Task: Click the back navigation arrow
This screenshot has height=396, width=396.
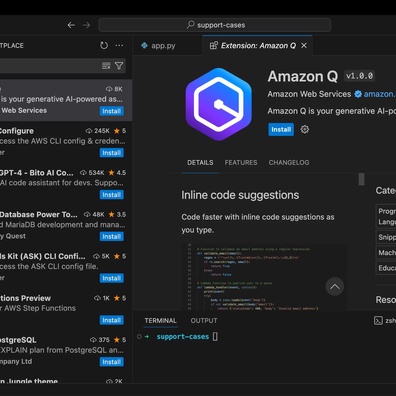Action: [71, 25]
